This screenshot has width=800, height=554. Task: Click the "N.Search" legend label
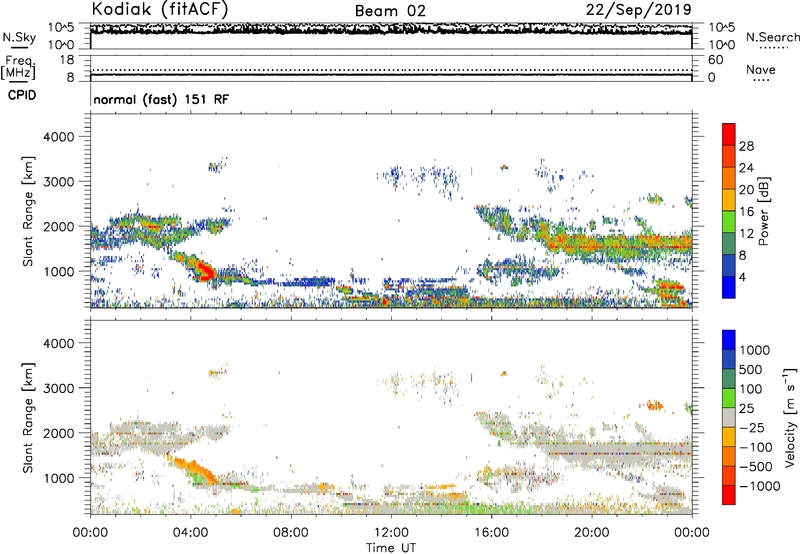(772, 37)
